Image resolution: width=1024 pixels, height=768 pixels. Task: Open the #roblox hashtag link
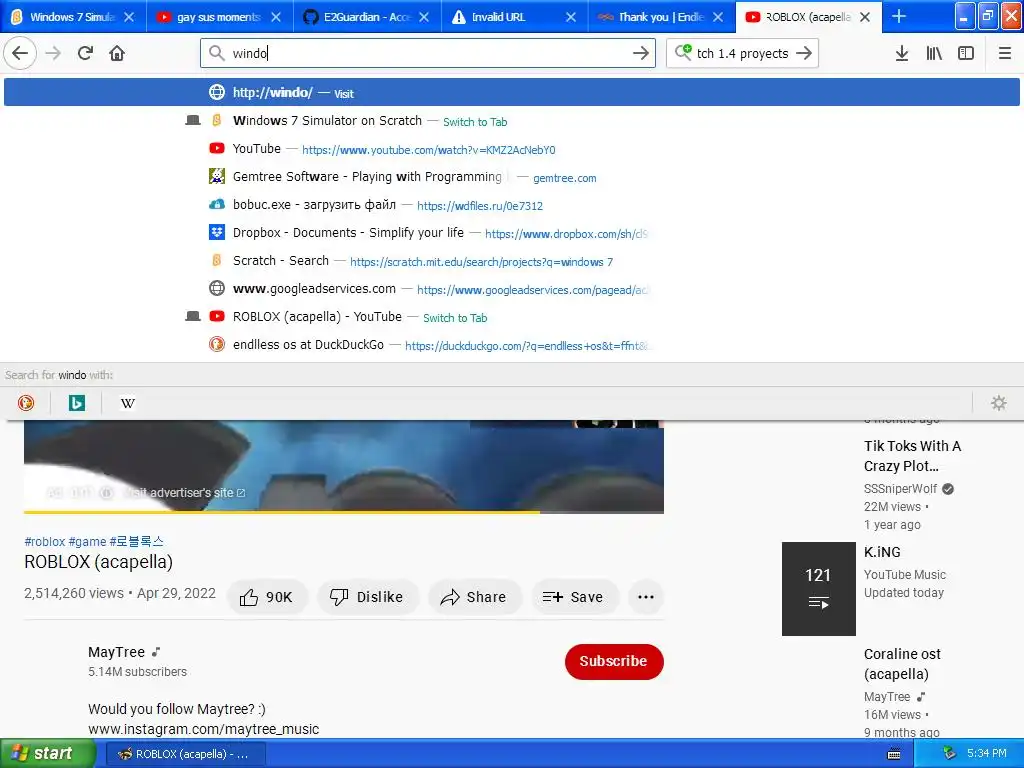click(x=44, y=541)
